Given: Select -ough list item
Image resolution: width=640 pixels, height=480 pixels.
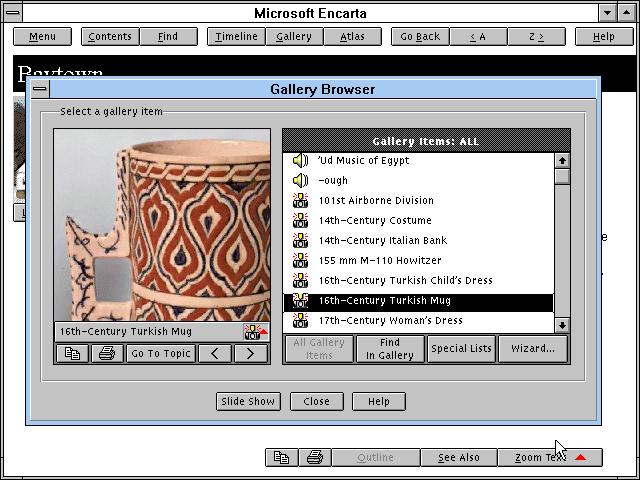Looking at the screenshot, I should coord(418,180).
